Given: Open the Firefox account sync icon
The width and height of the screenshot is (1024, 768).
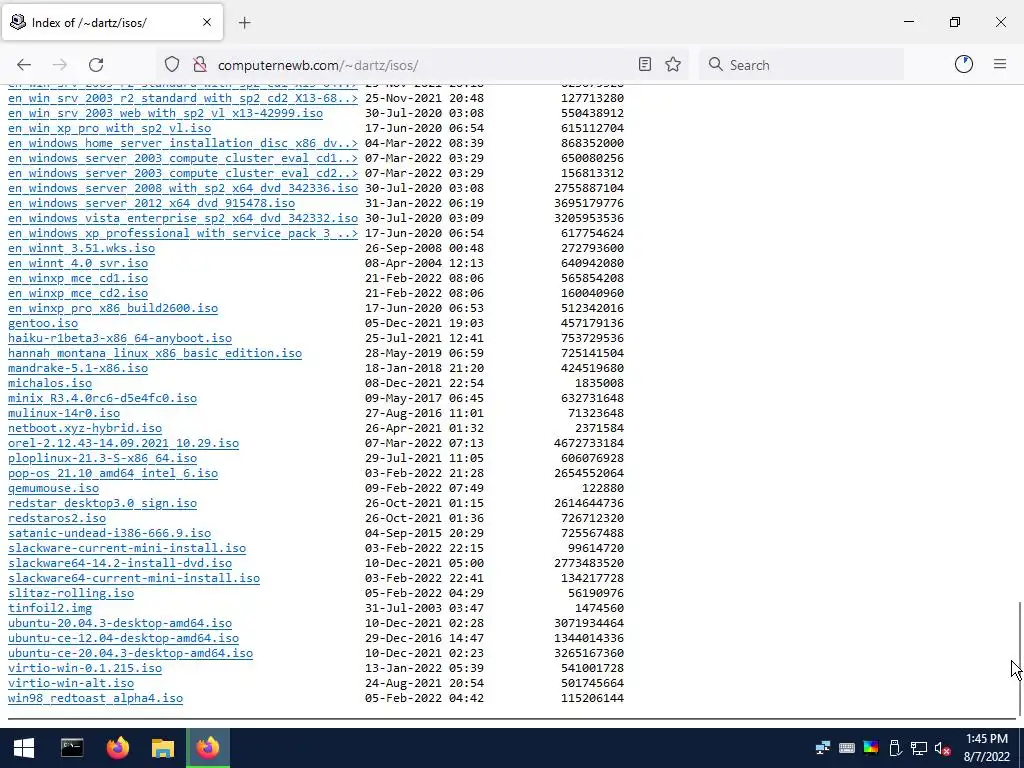Looking at the screenshot, I should [964, 64].
